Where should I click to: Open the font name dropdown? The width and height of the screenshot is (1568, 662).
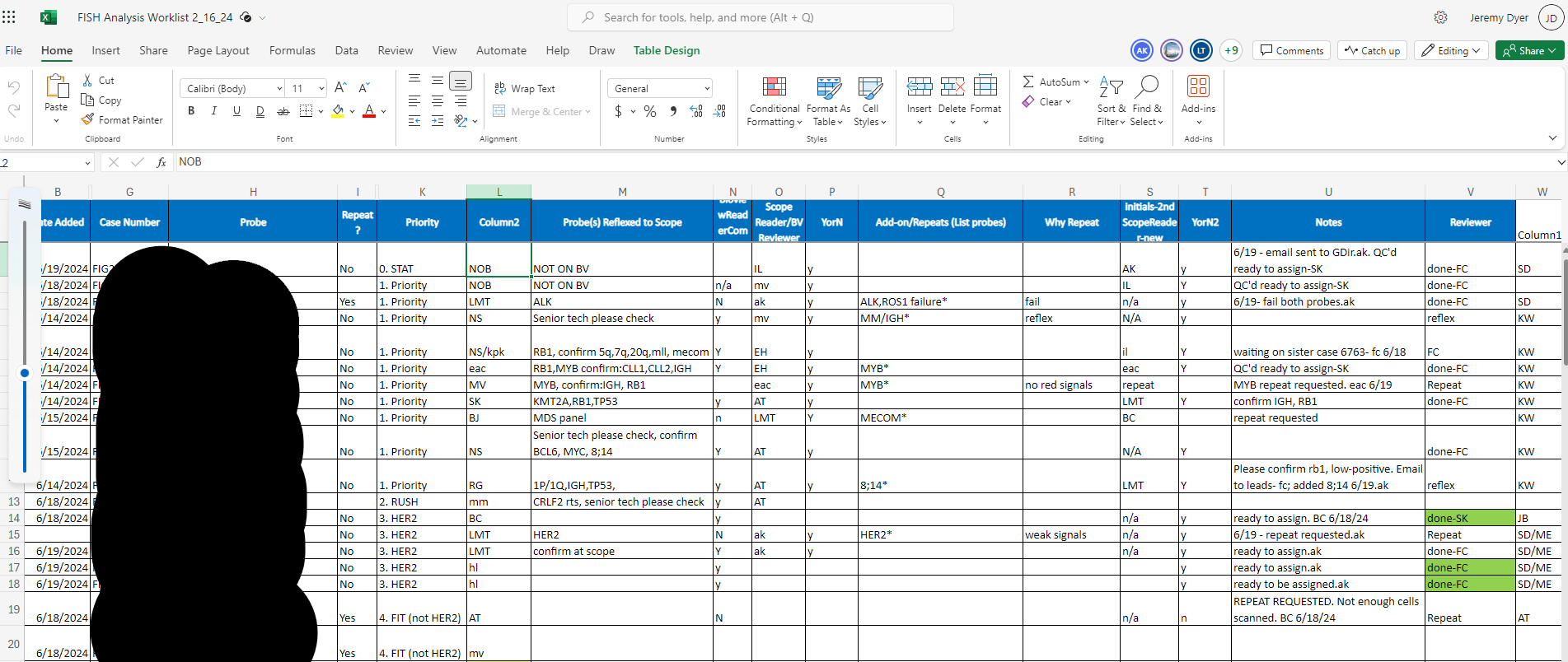click(x=279, y=89)
